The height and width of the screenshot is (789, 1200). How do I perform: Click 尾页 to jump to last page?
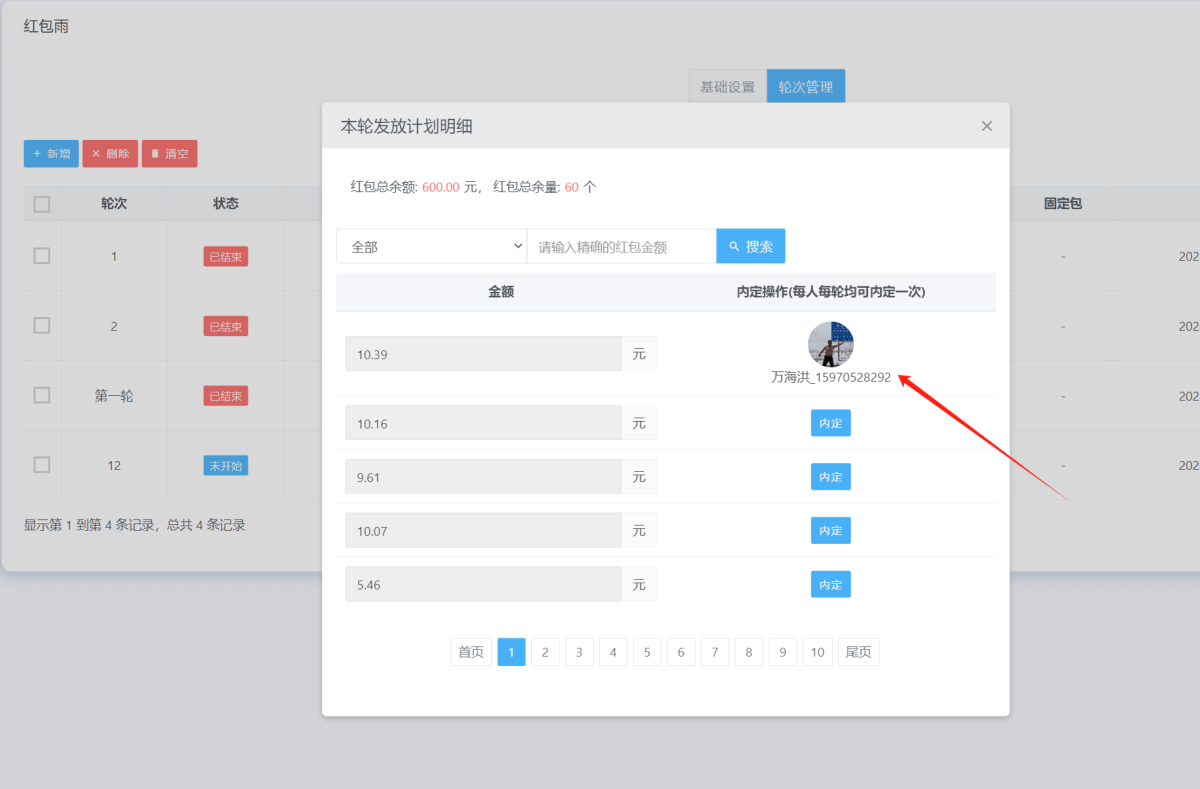tap(858, 651)
